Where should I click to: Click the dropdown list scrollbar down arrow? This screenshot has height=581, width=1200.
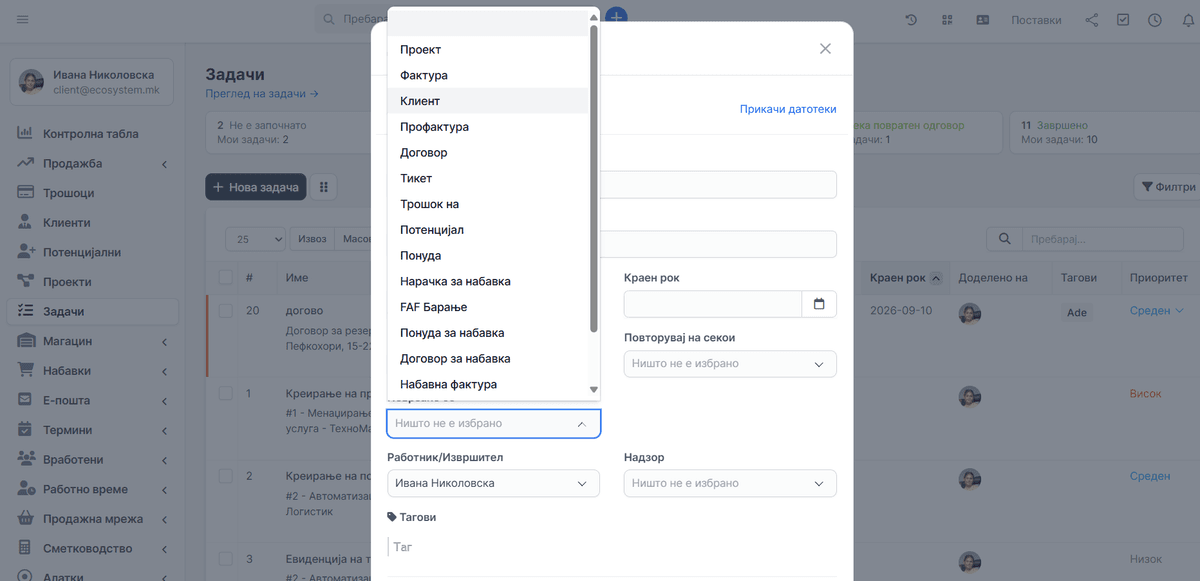click(594, 390)
